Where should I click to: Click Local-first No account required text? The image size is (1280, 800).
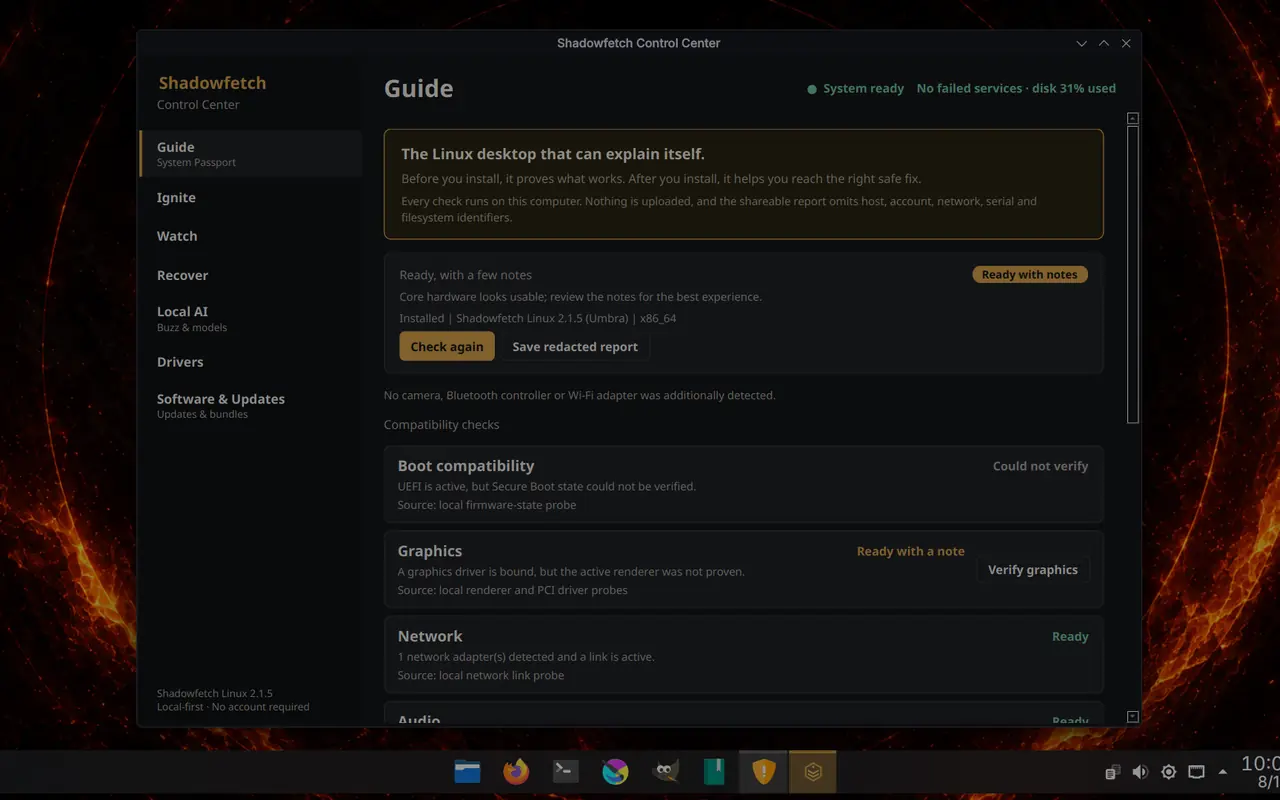point(233,707)
